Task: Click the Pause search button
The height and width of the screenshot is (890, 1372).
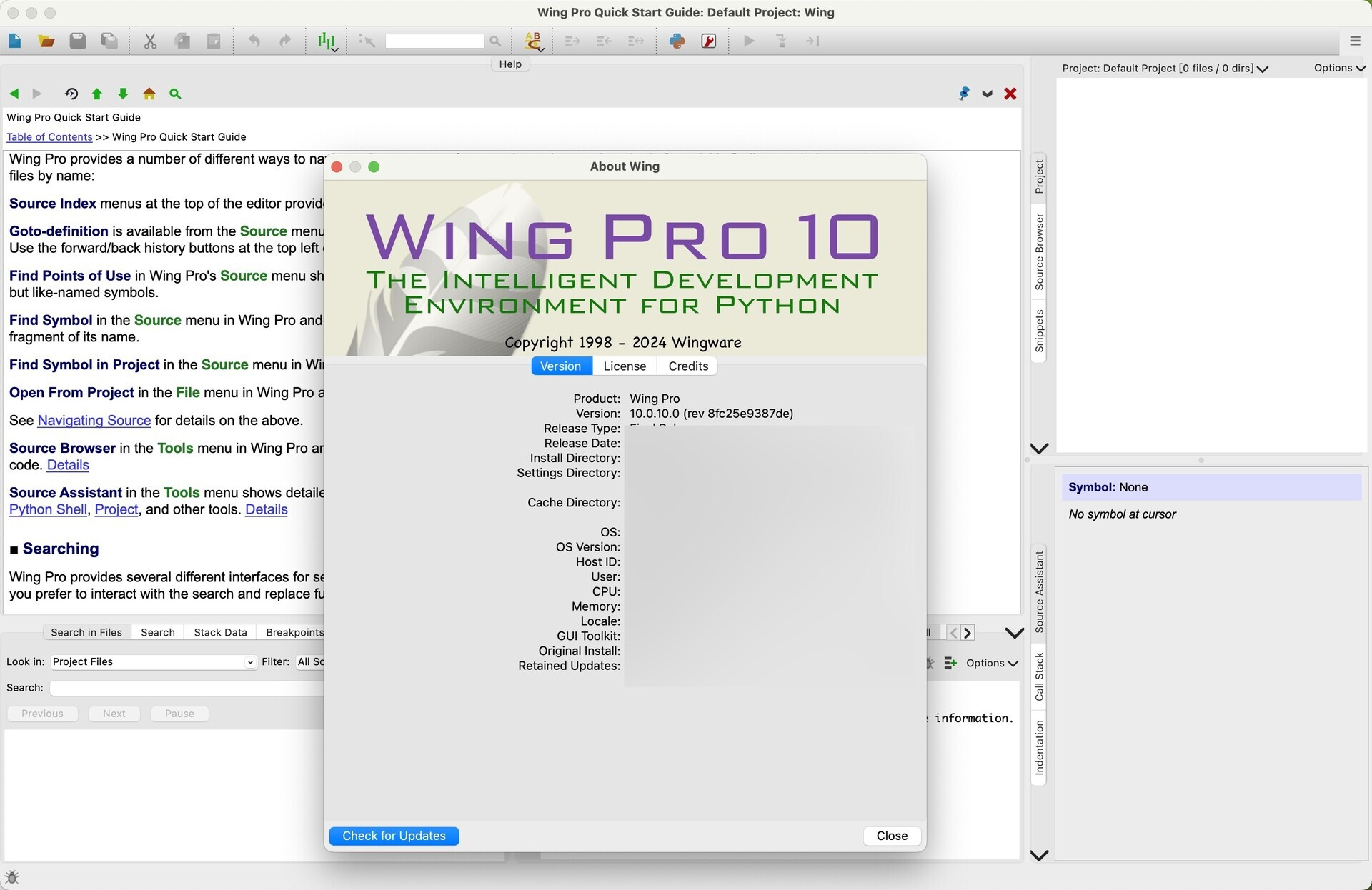Action: coord(179,714)
